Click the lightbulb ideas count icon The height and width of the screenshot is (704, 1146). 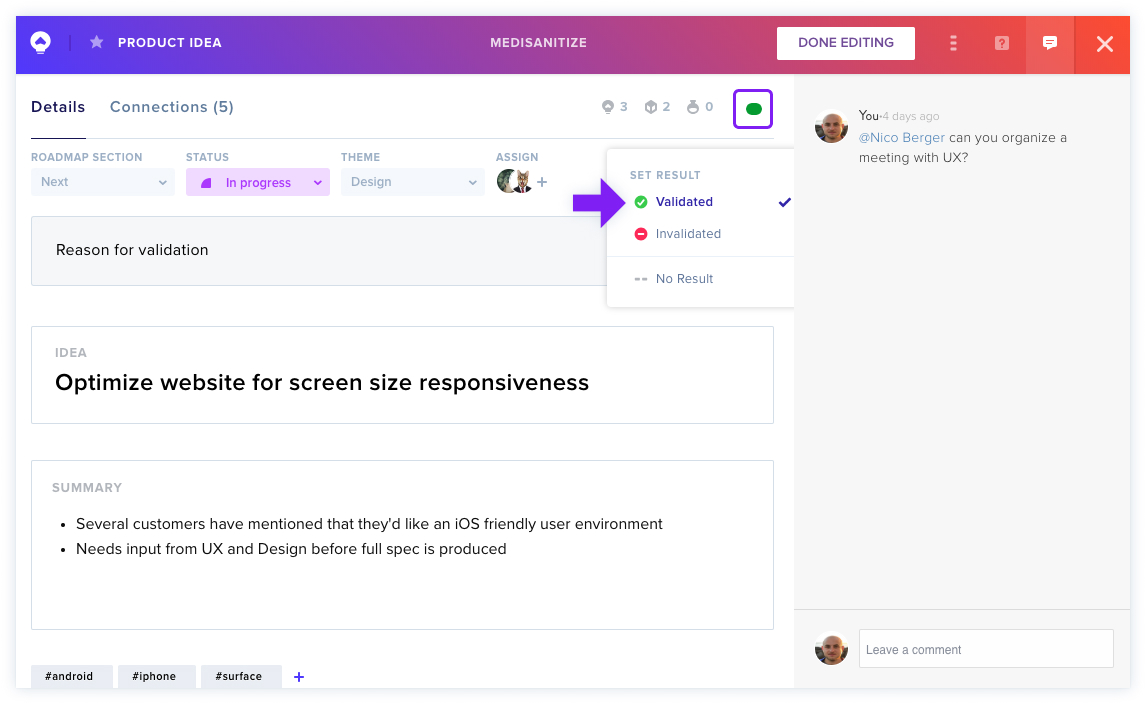[608, 107]
